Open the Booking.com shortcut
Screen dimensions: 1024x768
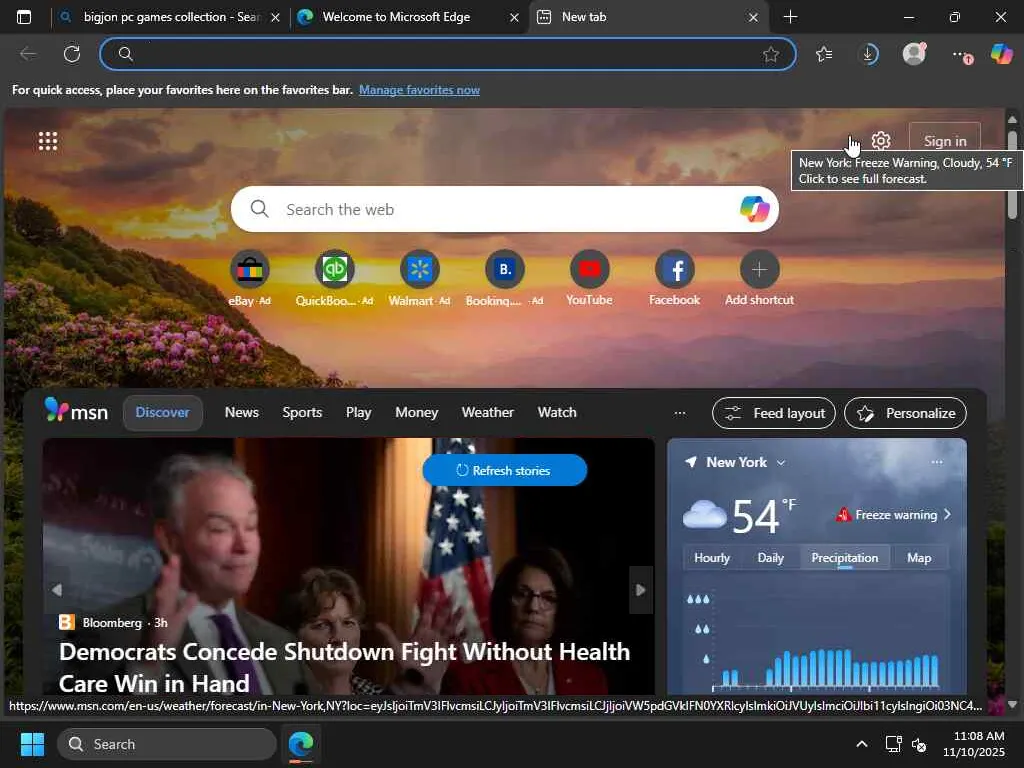[x=504, y=269]
